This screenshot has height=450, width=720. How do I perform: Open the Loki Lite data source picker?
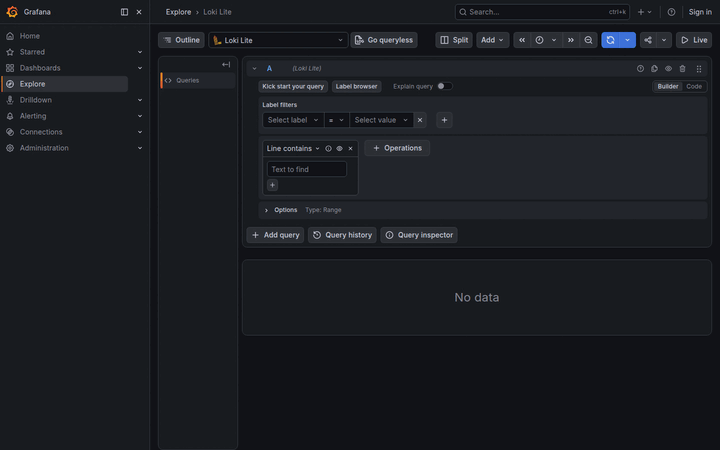point(278,40)
